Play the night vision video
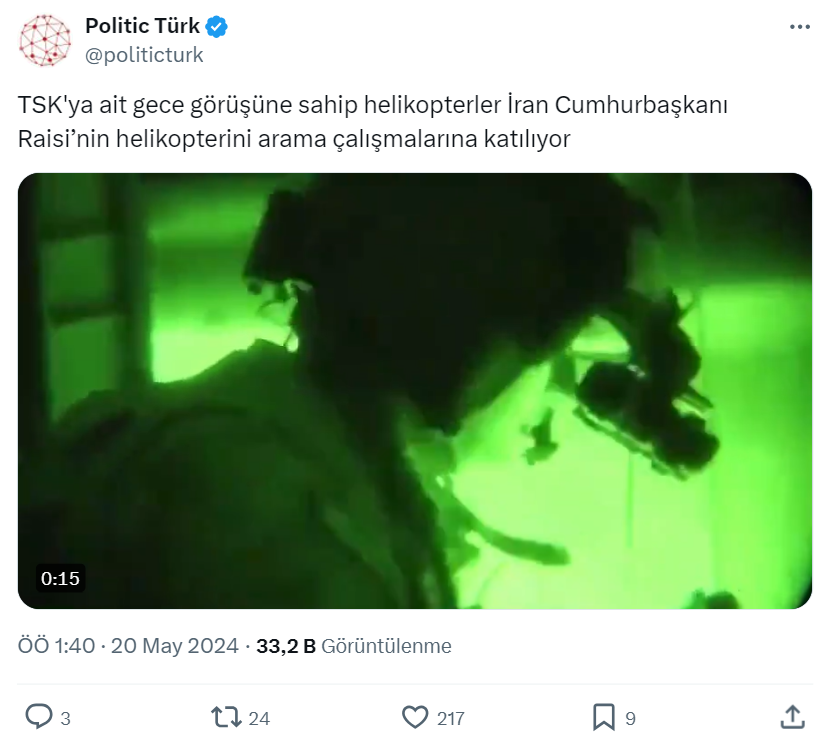 415,391
